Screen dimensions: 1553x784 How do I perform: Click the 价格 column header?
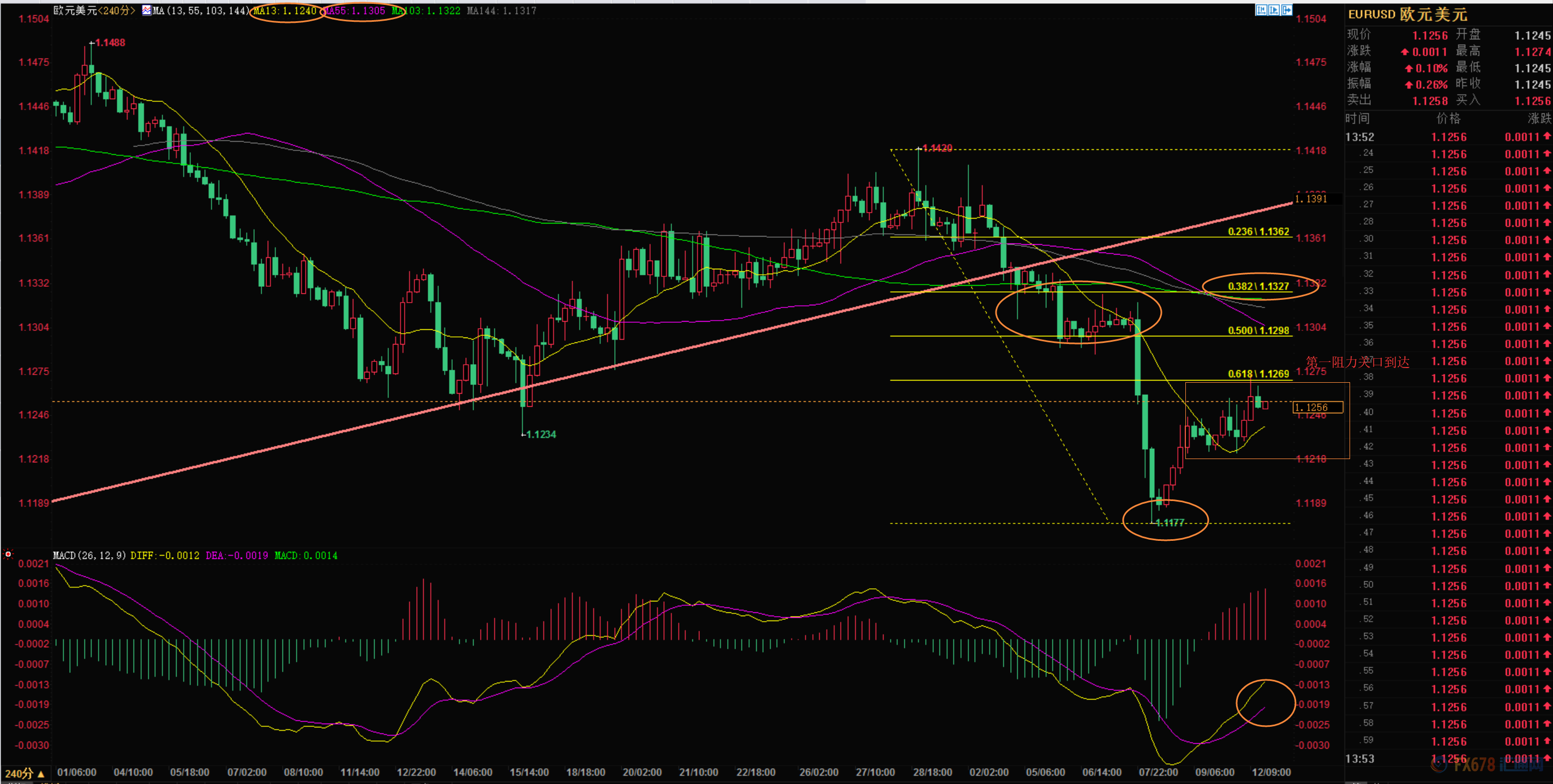1449,118
